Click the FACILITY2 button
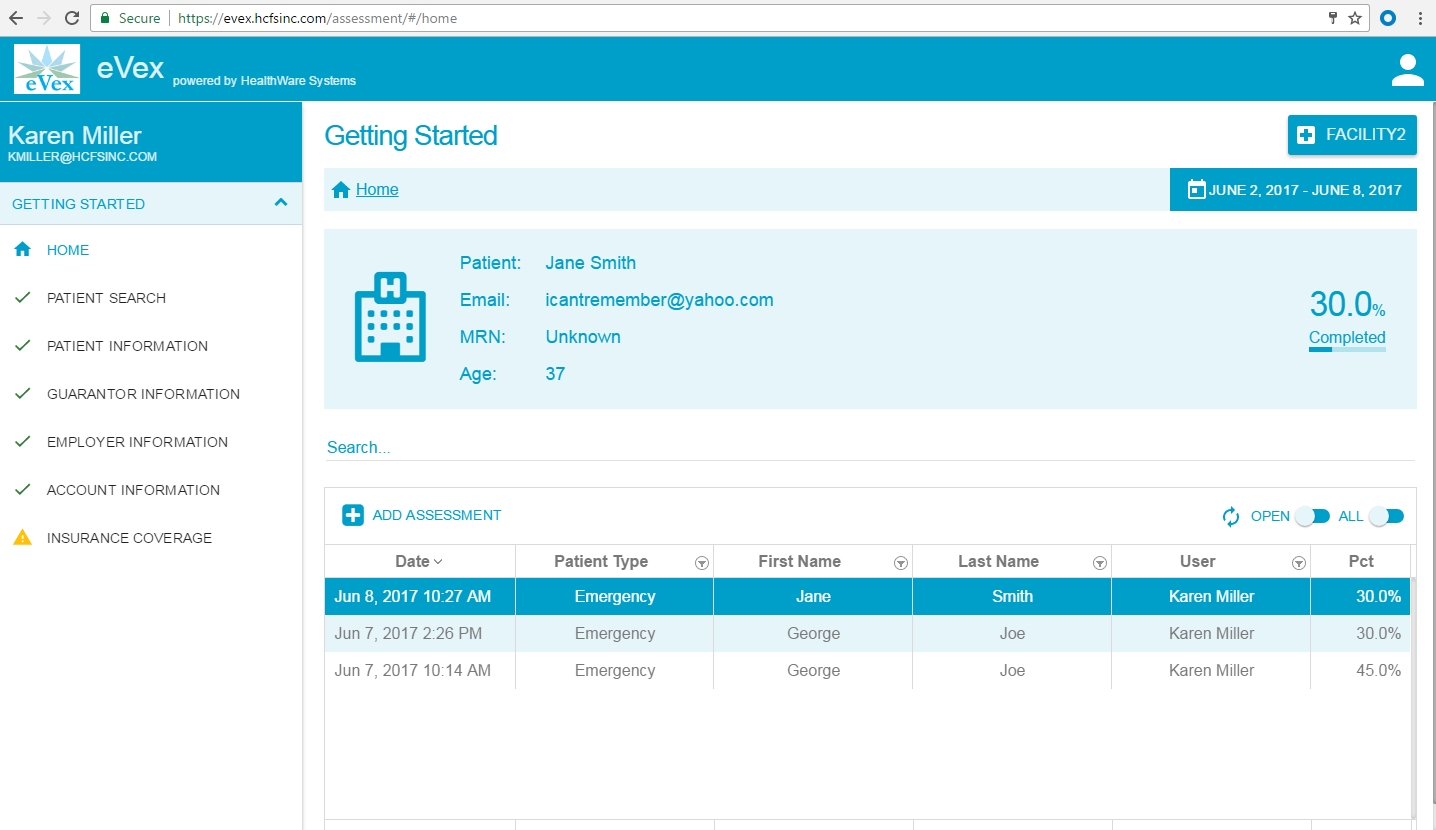This screenshot has height=830, width=1436. click(1352, 135)
